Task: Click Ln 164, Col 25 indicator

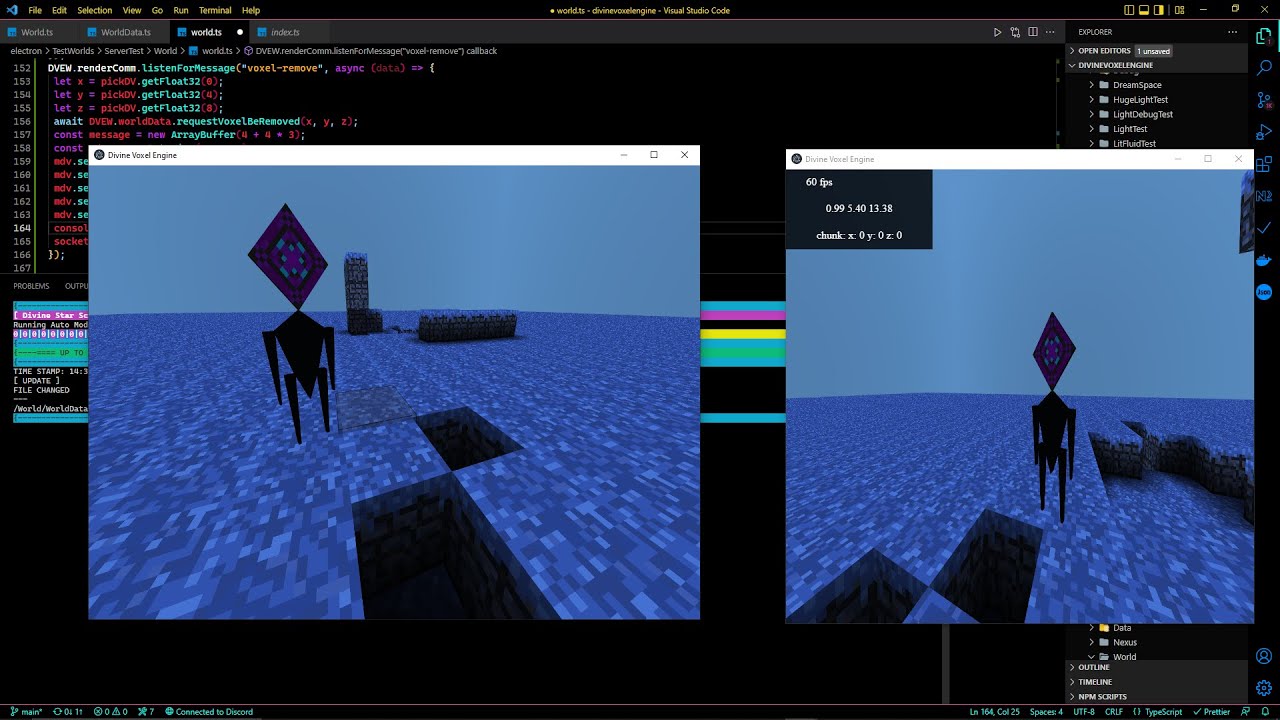Action: [x=994, y=712]
